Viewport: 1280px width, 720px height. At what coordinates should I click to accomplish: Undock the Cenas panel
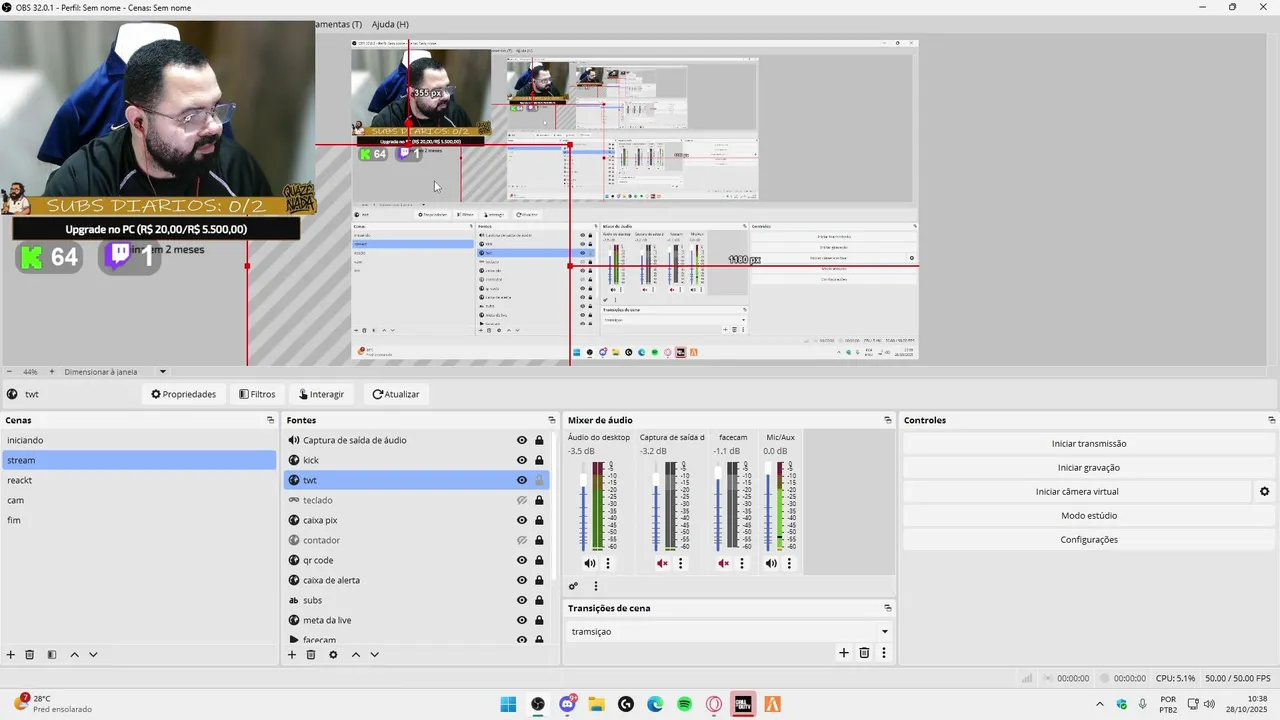(270, 420)
